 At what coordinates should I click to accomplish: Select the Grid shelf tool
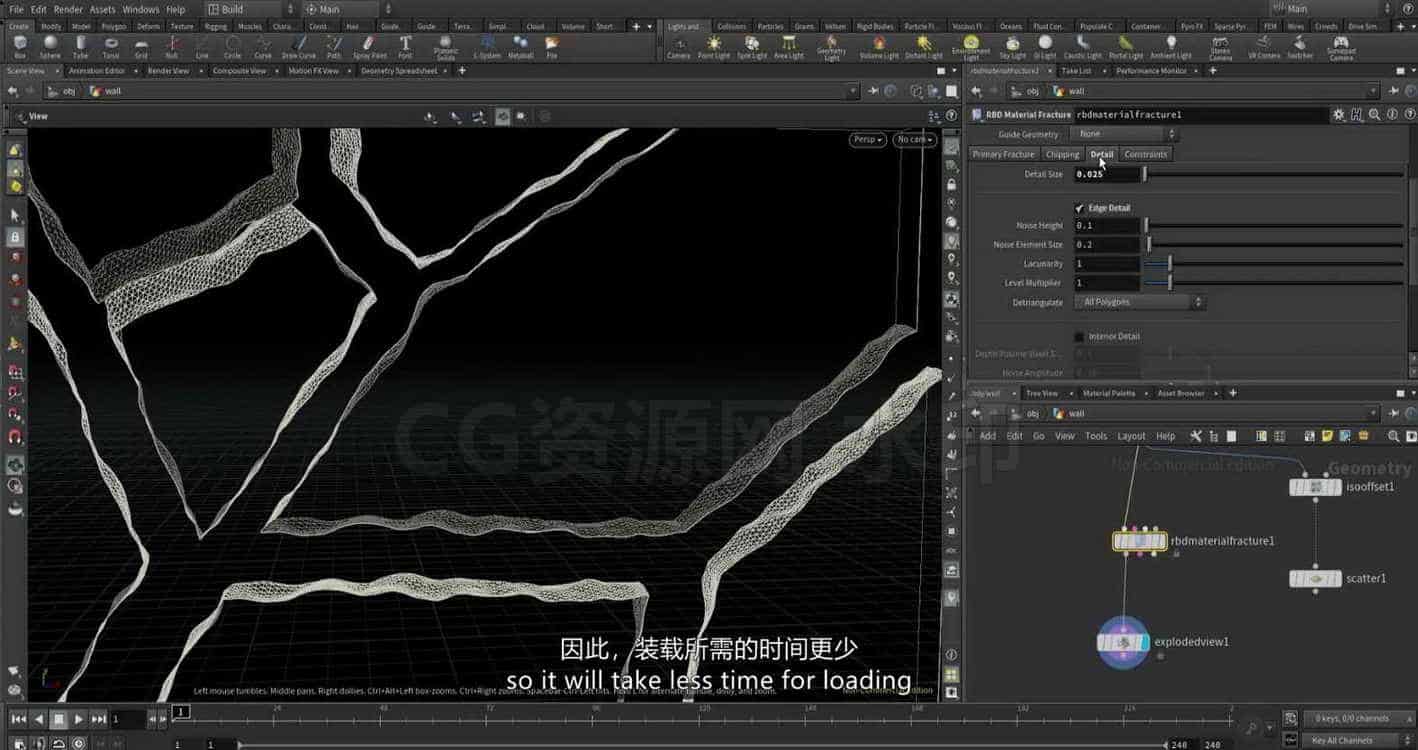pyautogui.click(x=141, y=46)
